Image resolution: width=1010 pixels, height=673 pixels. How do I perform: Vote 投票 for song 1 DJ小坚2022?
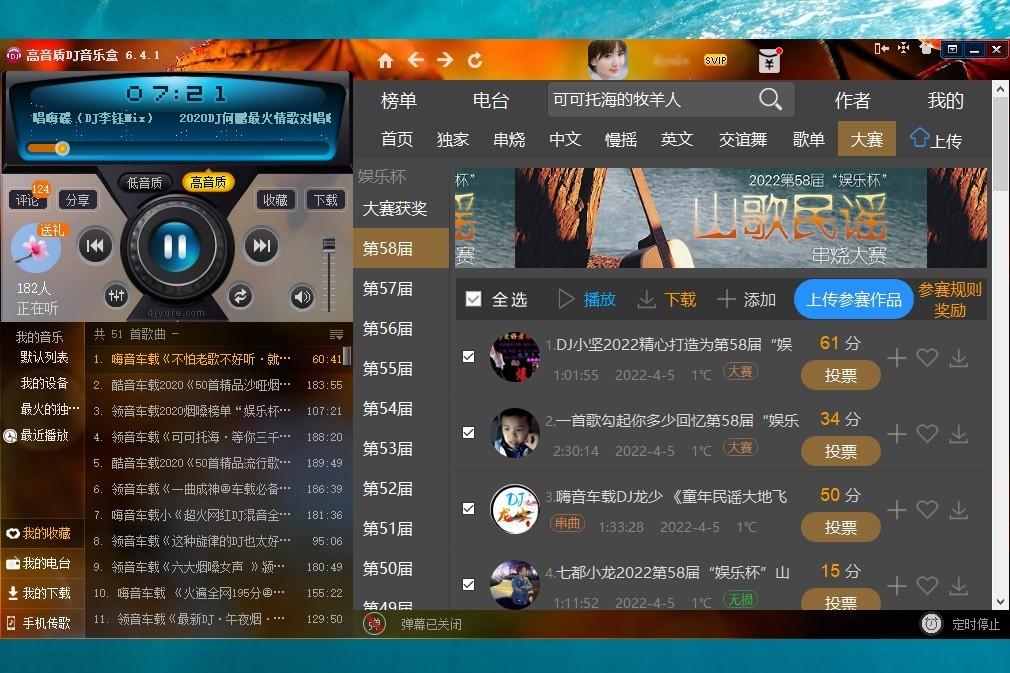coord(841,375)
